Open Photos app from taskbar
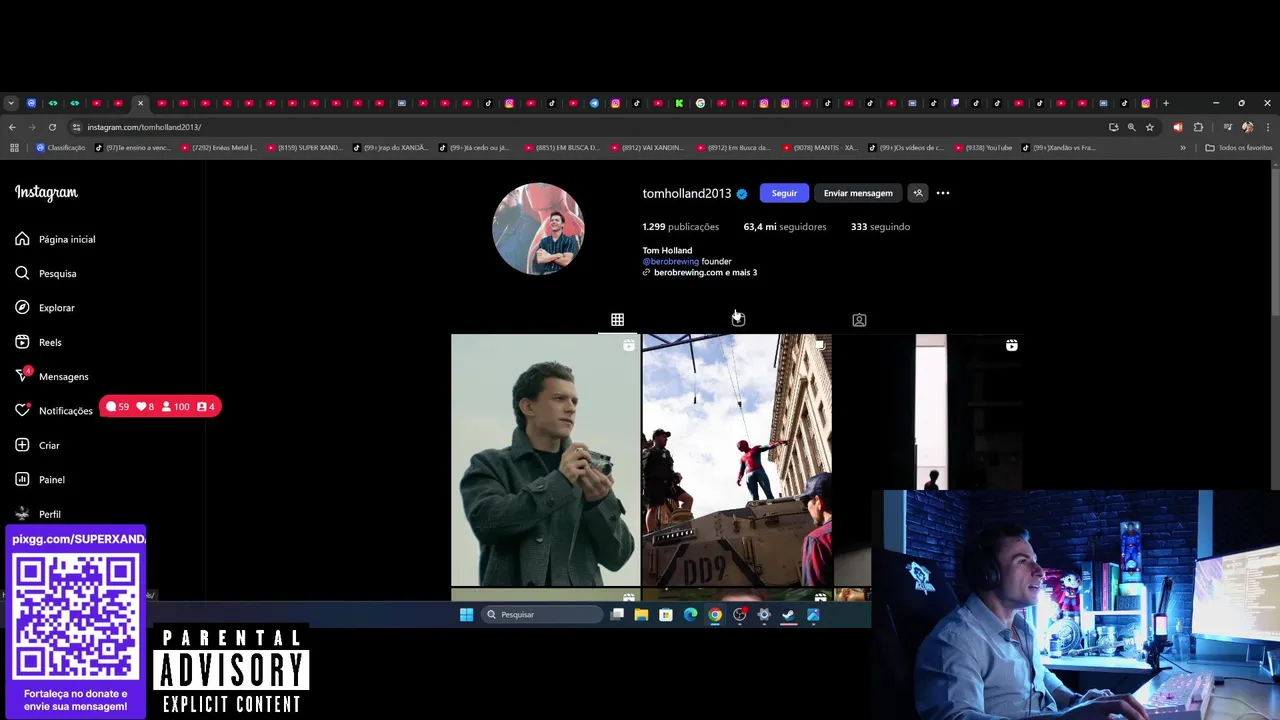 click(813, 615)
